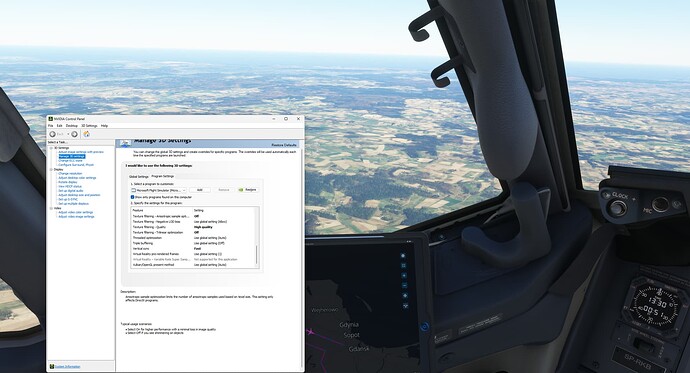
Task: Open Vertical sync setting value Fast
Action: tap(198, 249)
